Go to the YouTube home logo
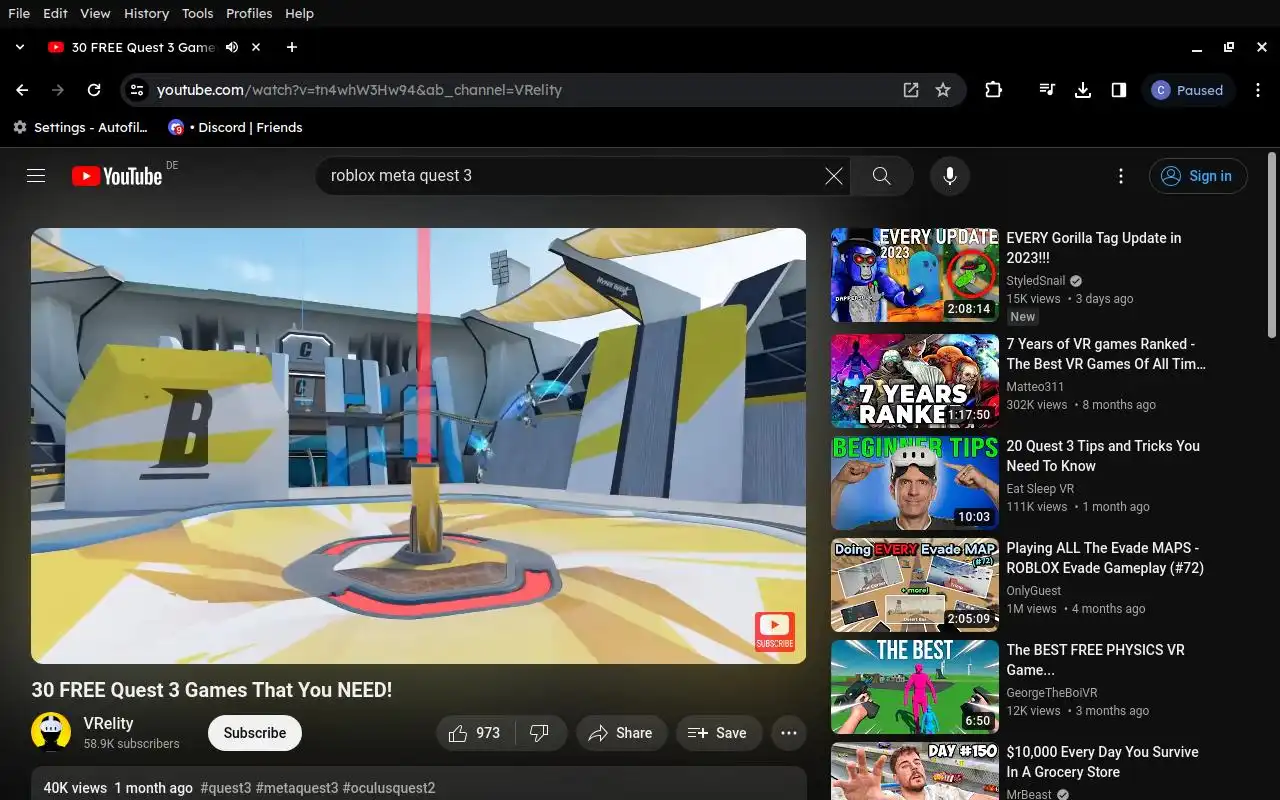This screenshot has width=1280, height=800. [x=117, y=176]
